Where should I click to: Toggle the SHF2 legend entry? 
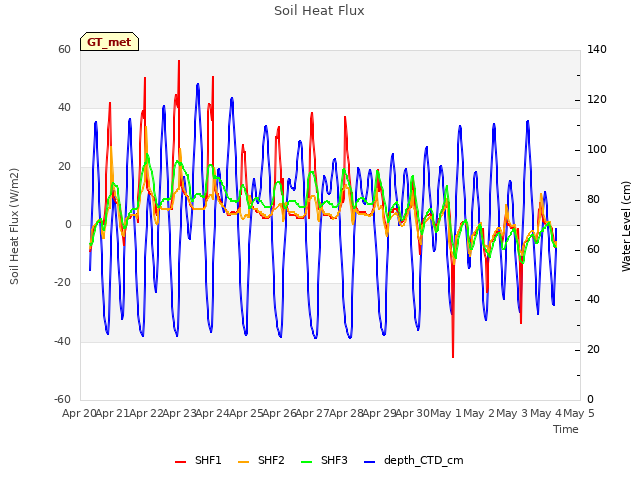click(261, 460)
